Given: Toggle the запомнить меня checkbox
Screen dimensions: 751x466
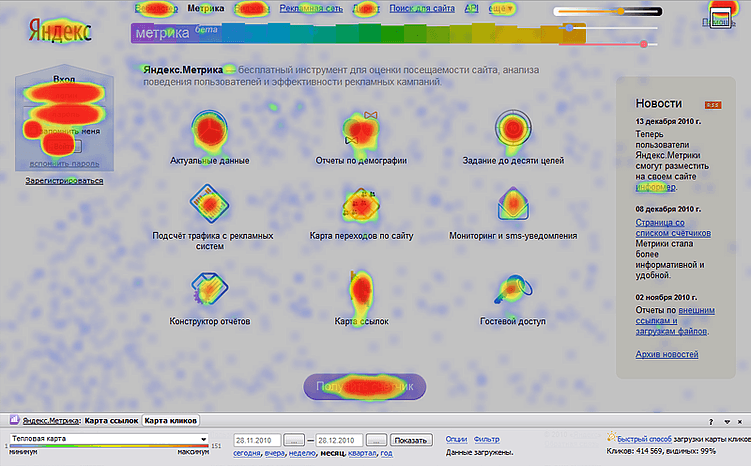Looking at the screenshot, I should click(x=32, y=131).
